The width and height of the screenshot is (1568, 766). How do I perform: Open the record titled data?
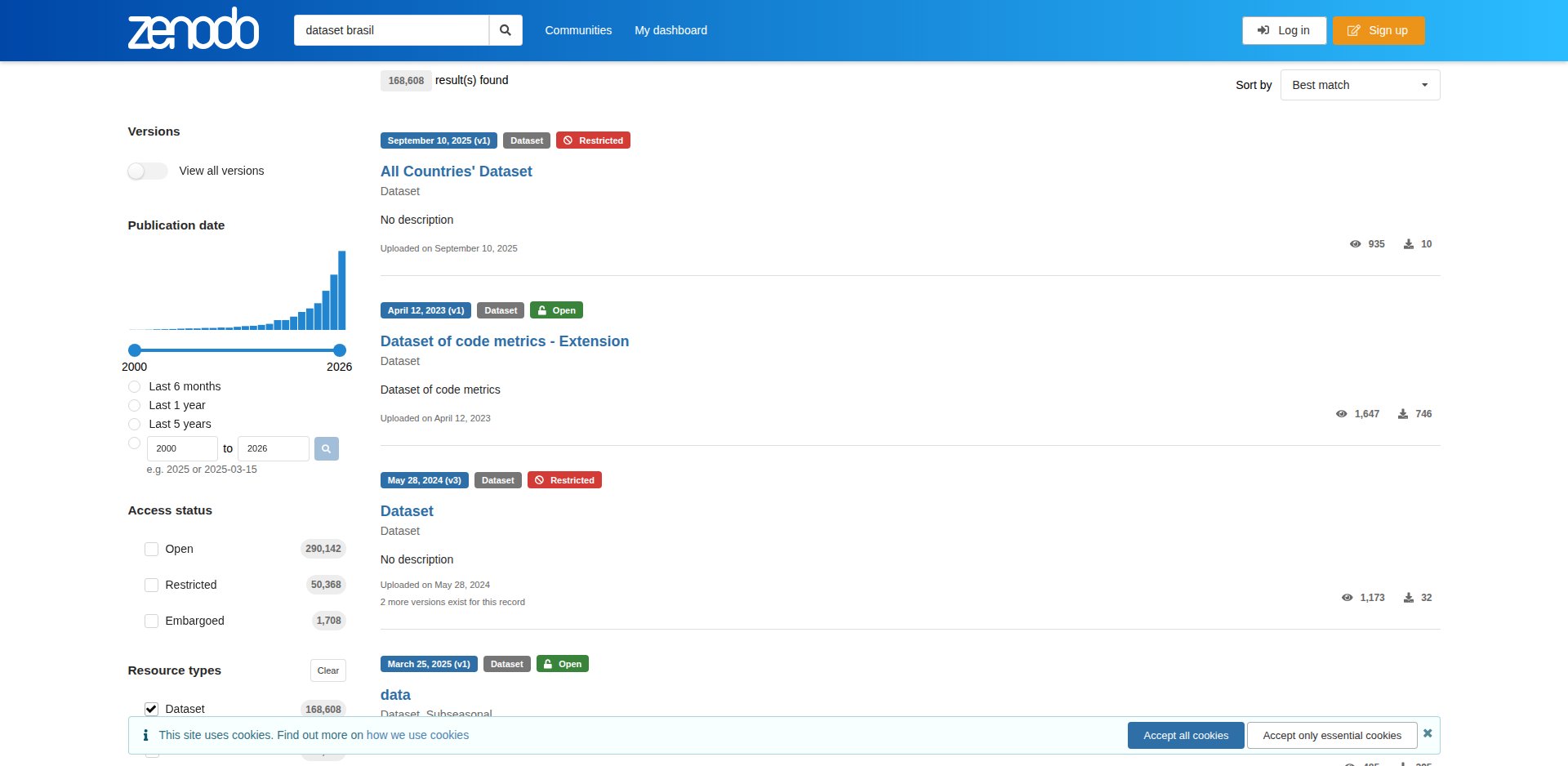(x=395, y=695)
